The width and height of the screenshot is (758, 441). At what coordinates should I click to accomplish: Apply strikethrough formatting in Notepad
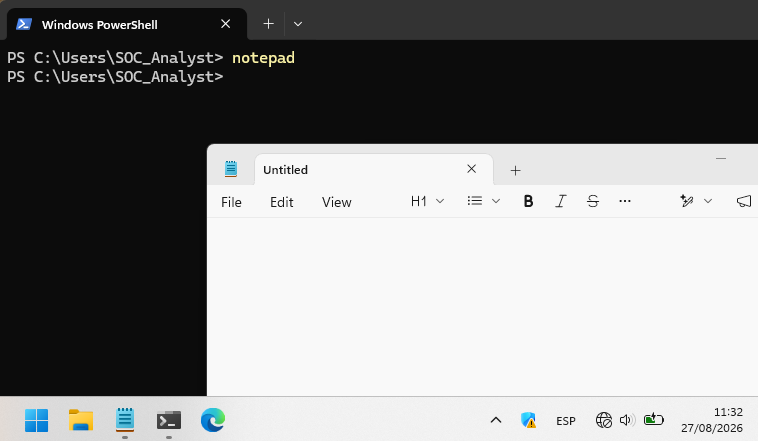pyautogui.click(x=593, y=201)
